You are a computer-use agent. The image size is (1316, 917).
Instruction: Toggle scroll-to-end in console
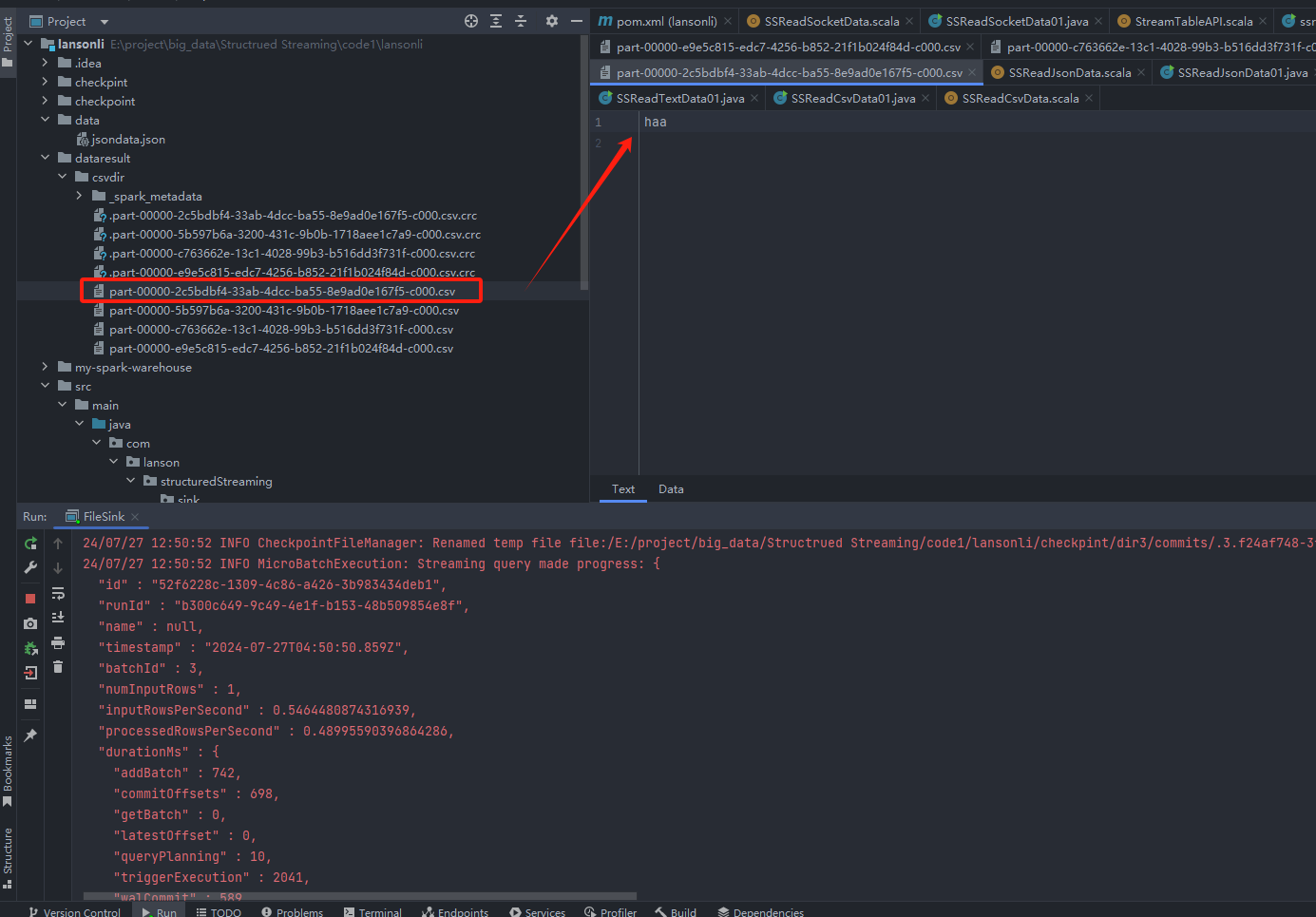coord(58,618)
